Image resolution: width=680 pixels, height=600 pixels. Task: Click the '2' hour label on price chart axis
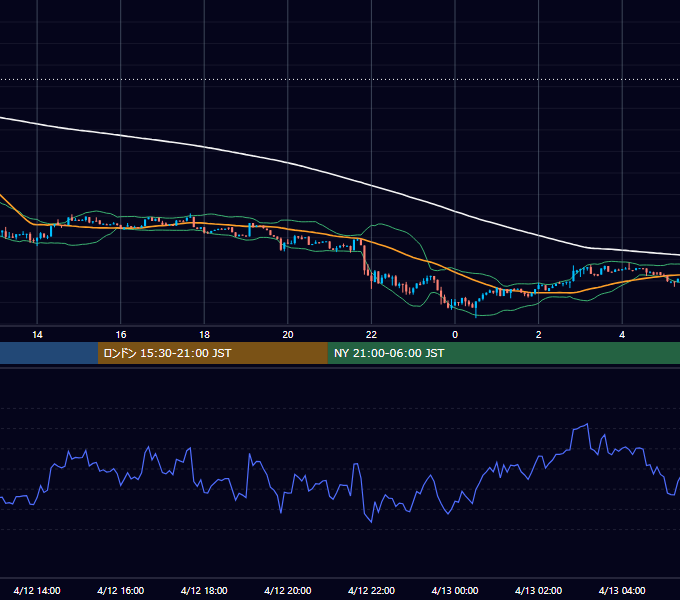coord(539,335)
